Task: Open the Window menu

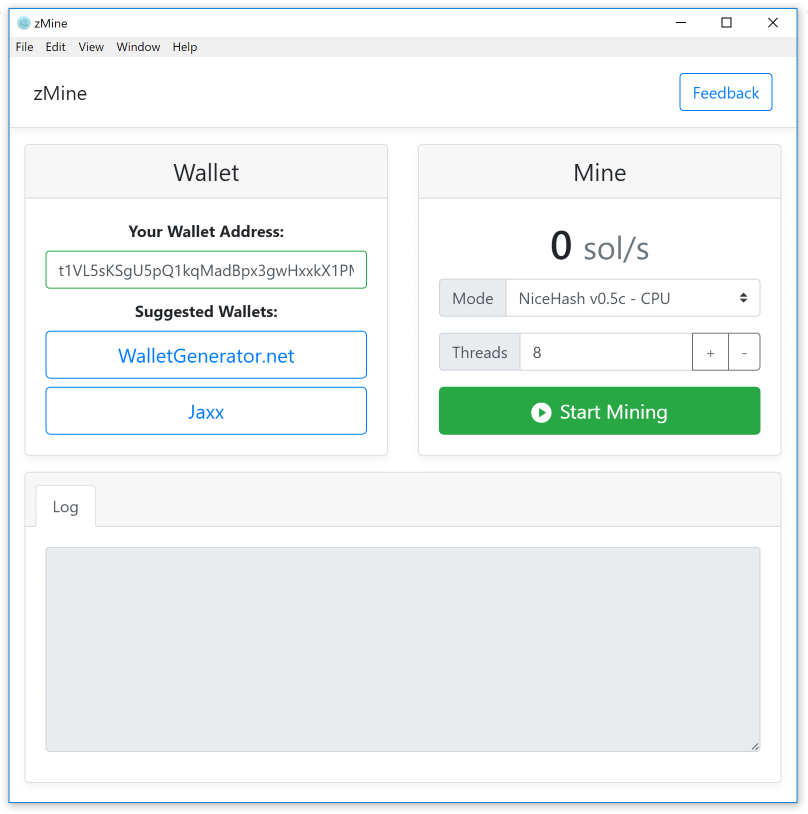Action: [x=138, y=47]
